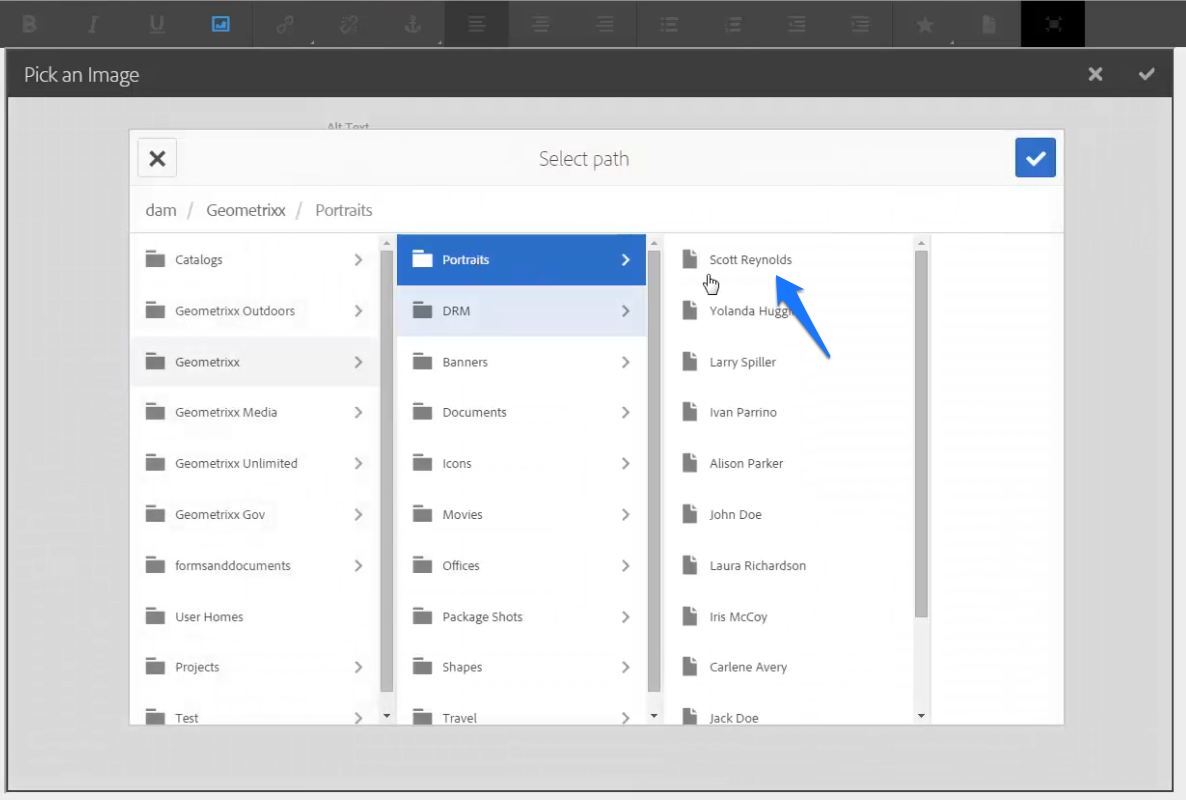Expand the Geometrixx Outdoors folder
The height and width of the screenshot is (800, 1186).
tap(358, 311)
